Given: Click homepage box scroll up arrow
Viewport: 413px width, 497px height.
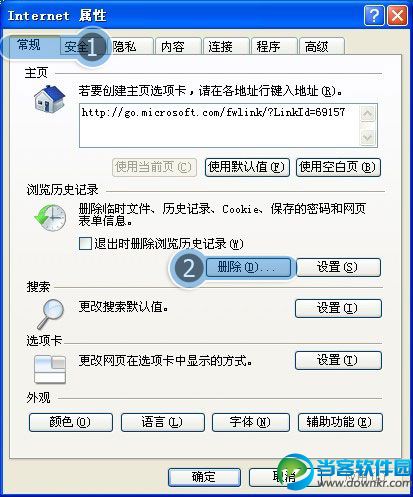Looking at the screenshot, I should [x=367, y=114].
